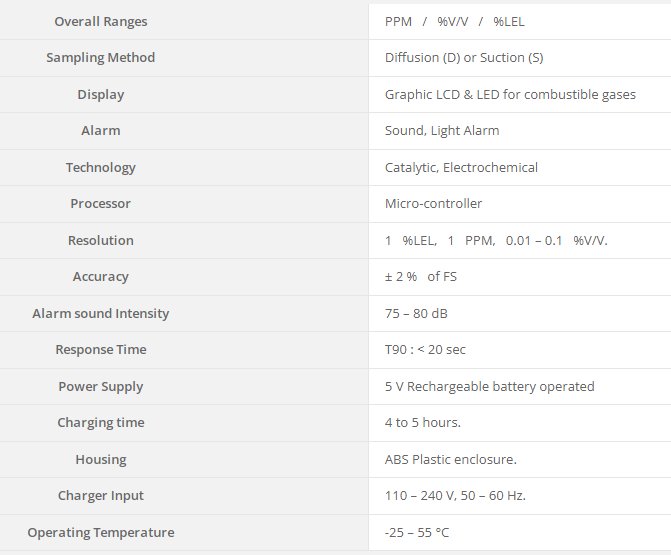The height and width of the screenshot is (555, 671).
Task: Click the Alarm row label
Action: click(101, 131)
